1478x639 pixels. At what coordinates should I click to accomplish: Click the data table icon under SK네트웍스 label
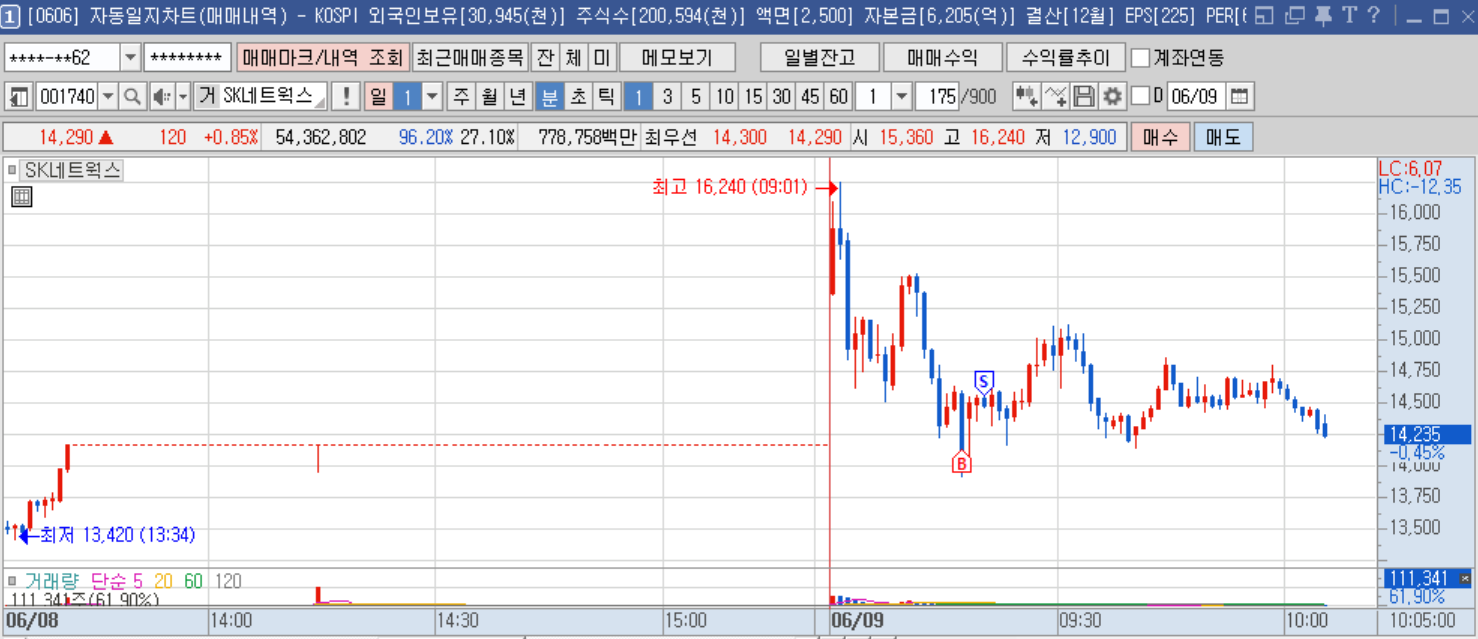coord(21,197)
